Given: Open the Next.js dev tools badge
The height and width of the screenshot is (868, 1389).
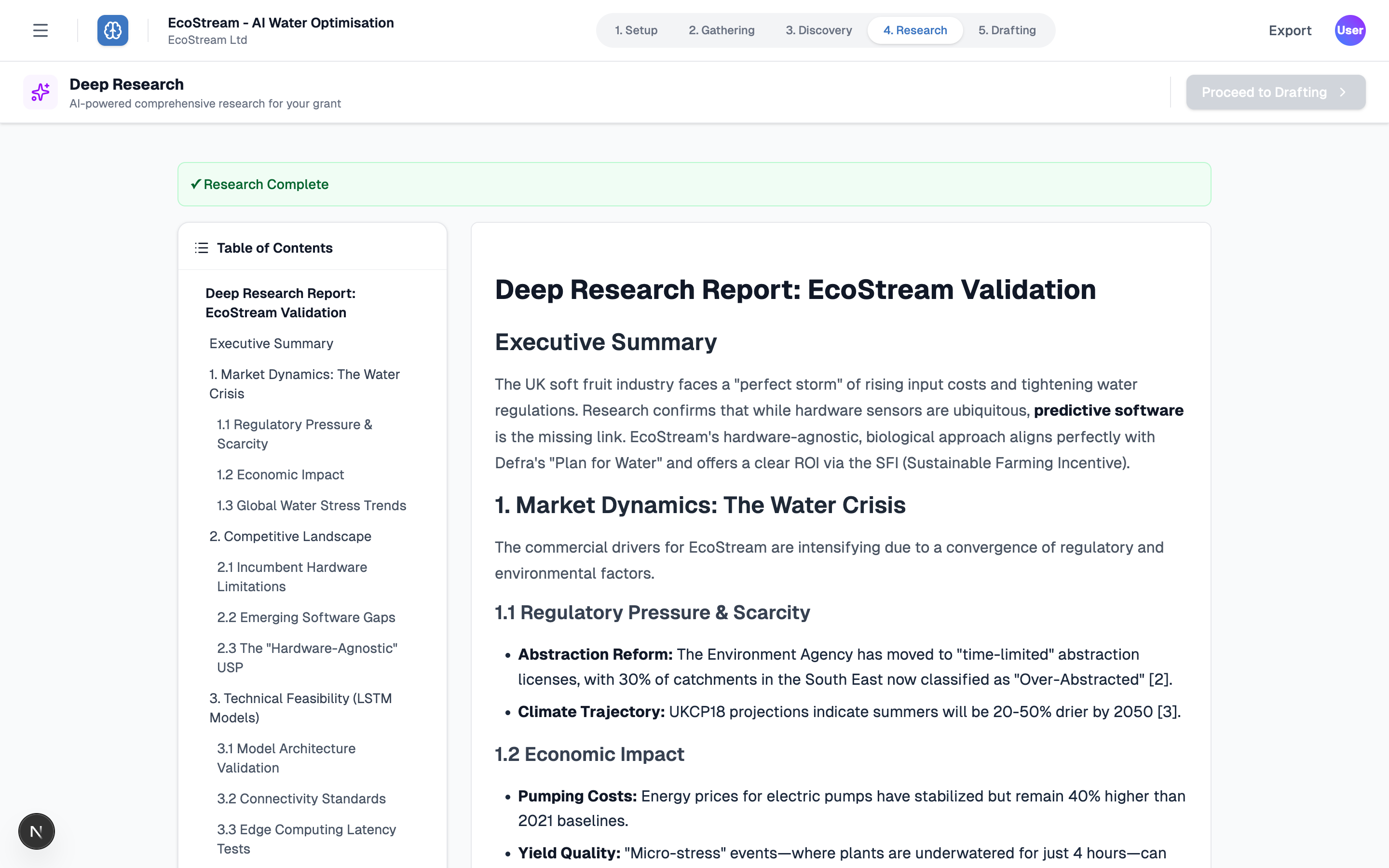Looking at the screenshot, I should pos(36,831).
